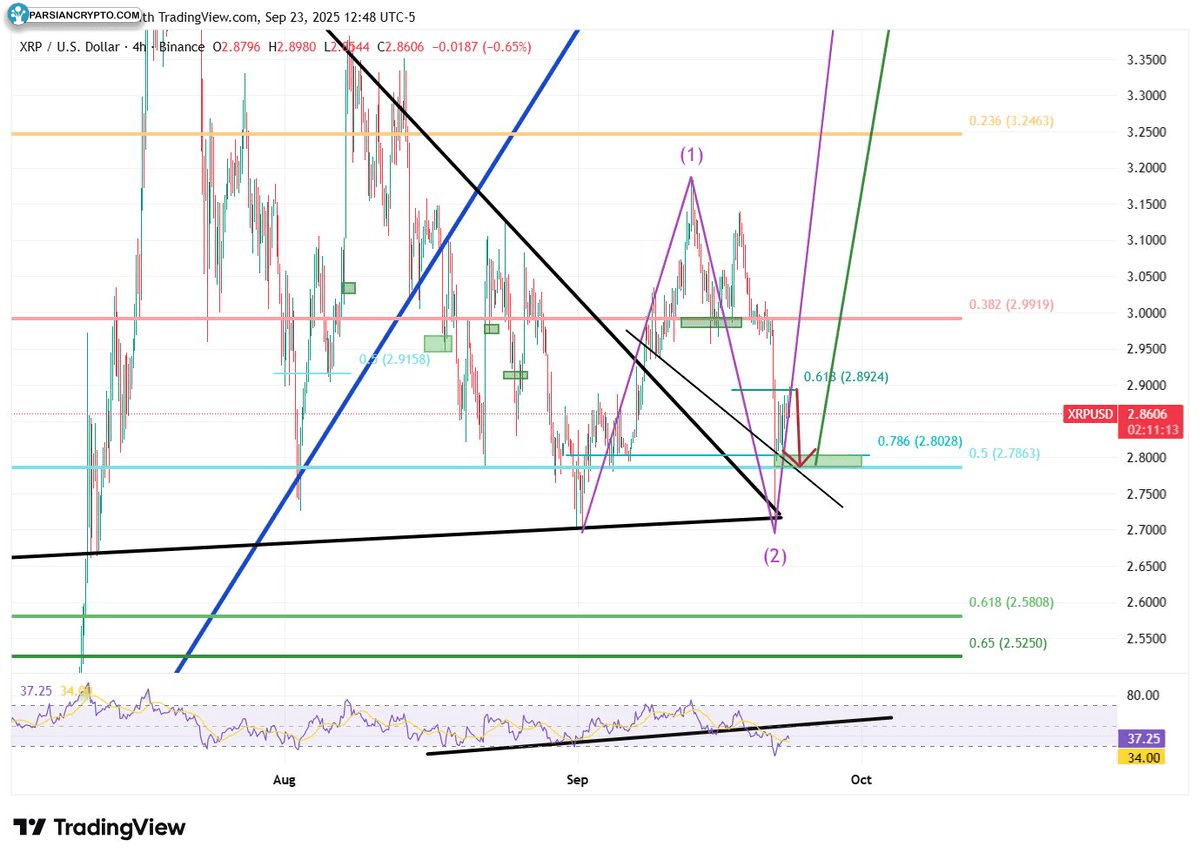
Task: Select the XRPUSD price tag on the axis
Action: click(1088, 412)
